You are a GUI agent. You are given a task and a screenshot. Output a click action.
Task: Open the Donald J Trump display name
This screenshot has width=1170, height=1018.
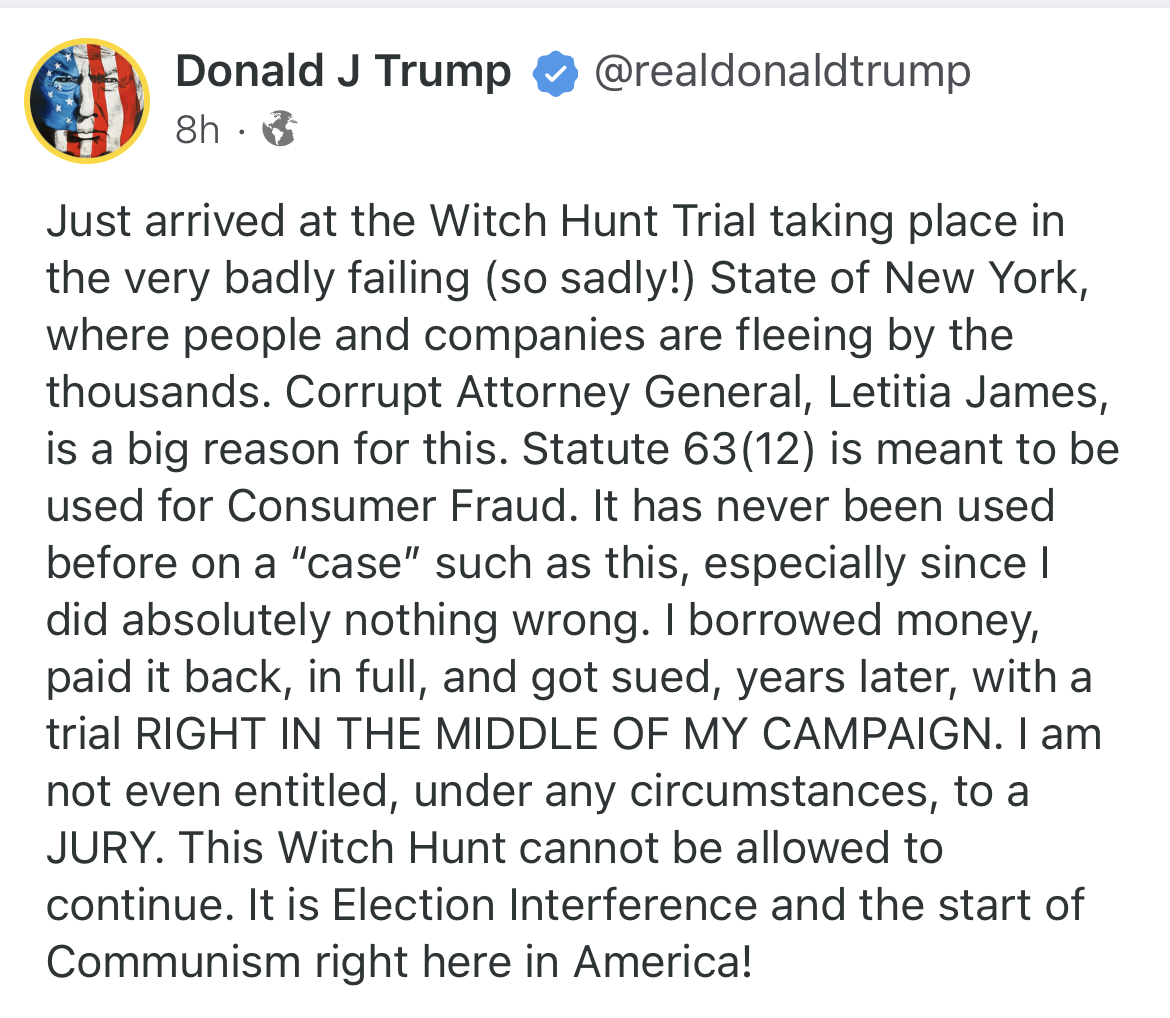343,72
